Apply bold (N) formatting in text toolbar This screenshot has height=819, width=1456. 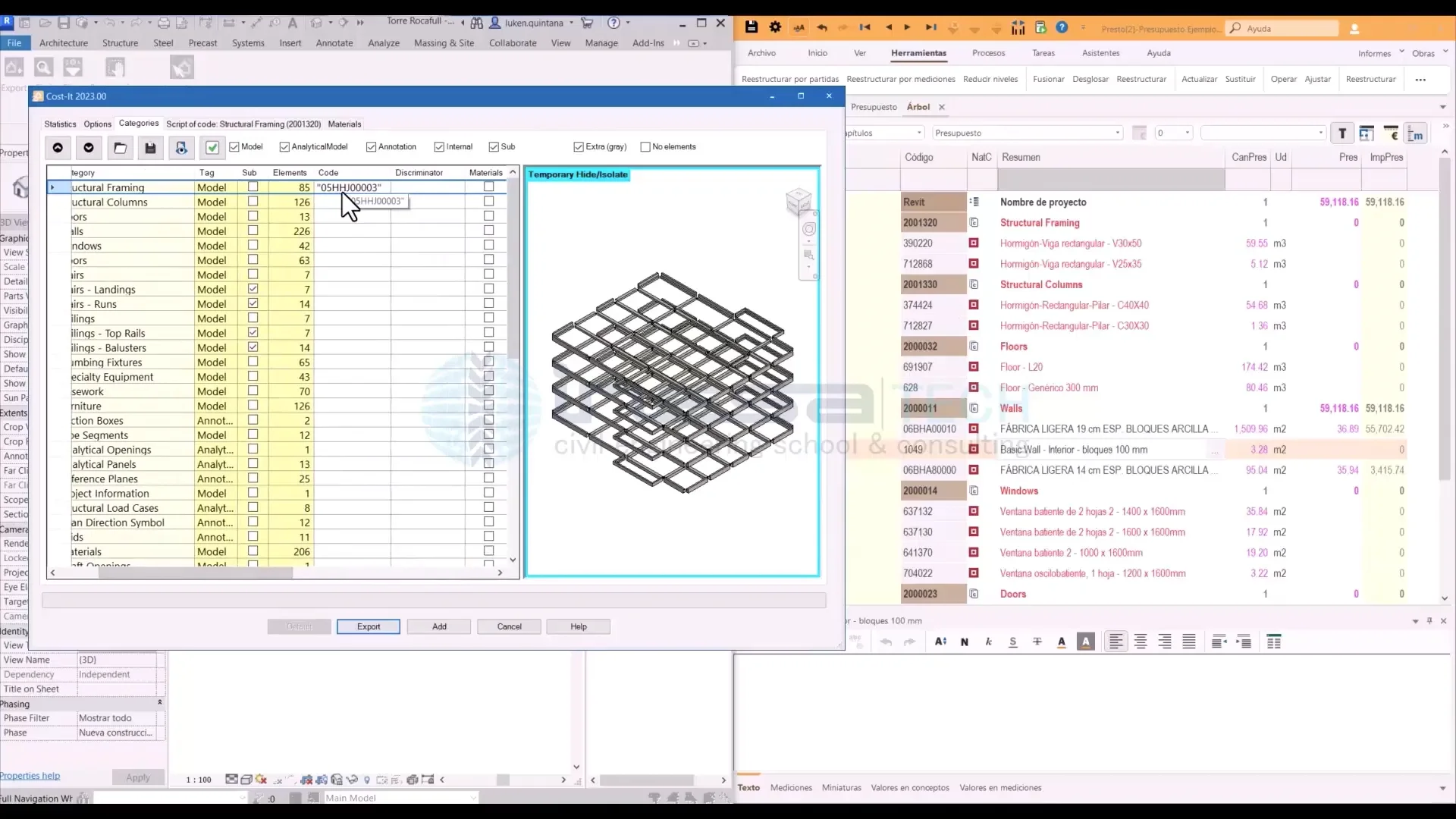click(x=965, y=642)
